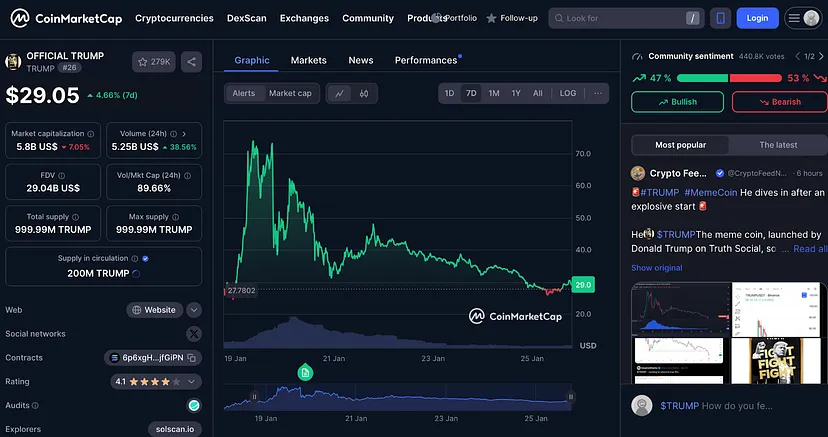
Task: Select the 1M time range
Action: point(494,93)
